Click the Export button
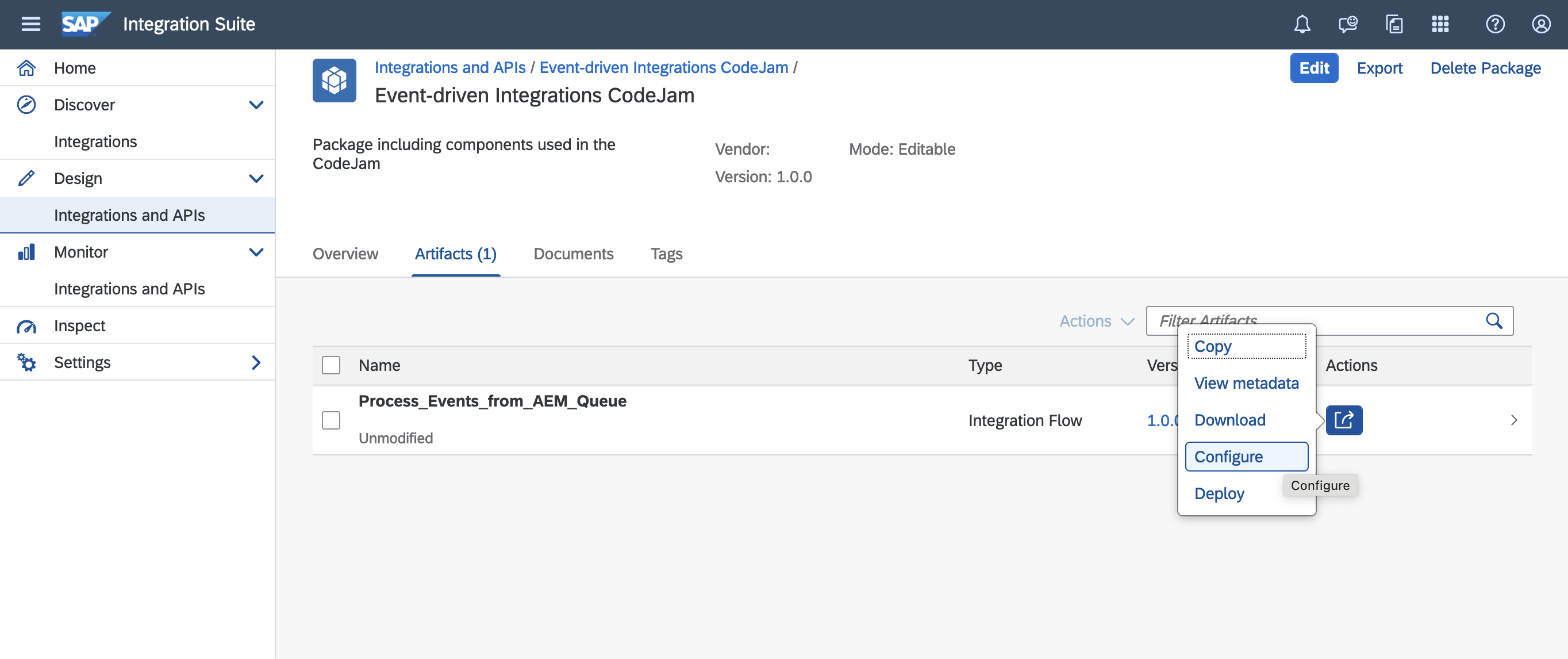 point(1379,68)
